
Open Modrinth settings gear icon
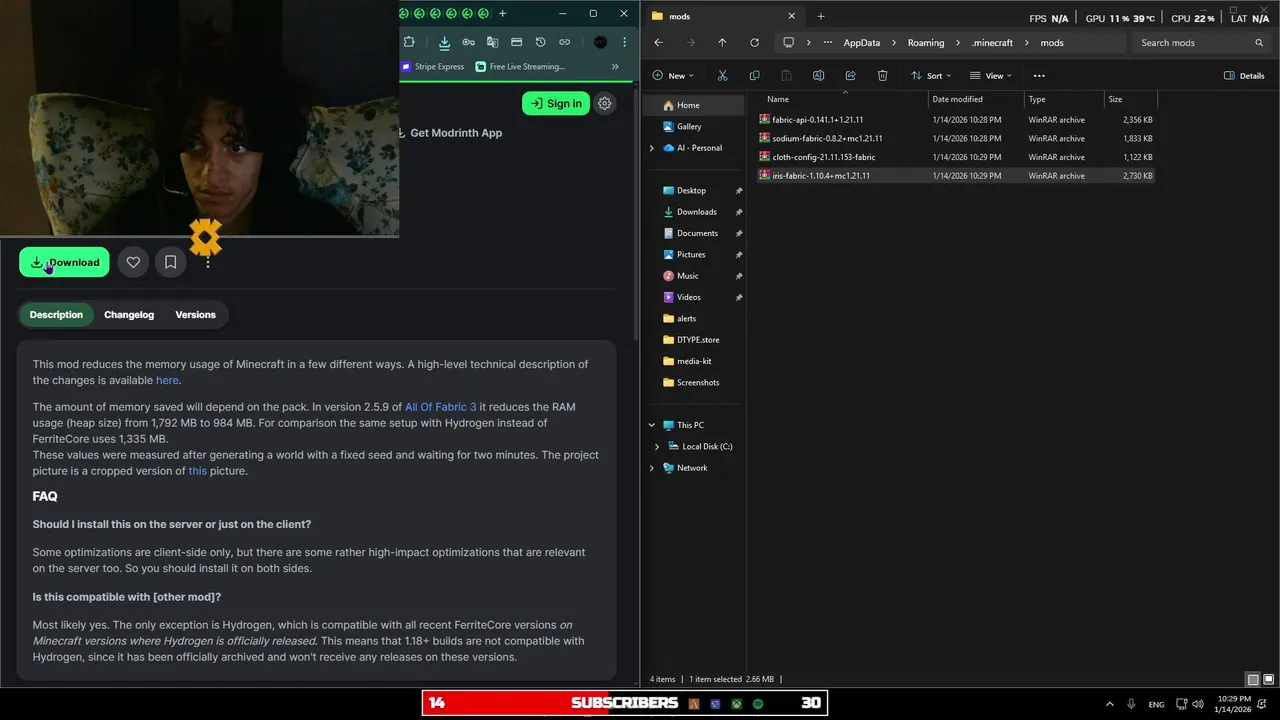[x=604, y=103]
